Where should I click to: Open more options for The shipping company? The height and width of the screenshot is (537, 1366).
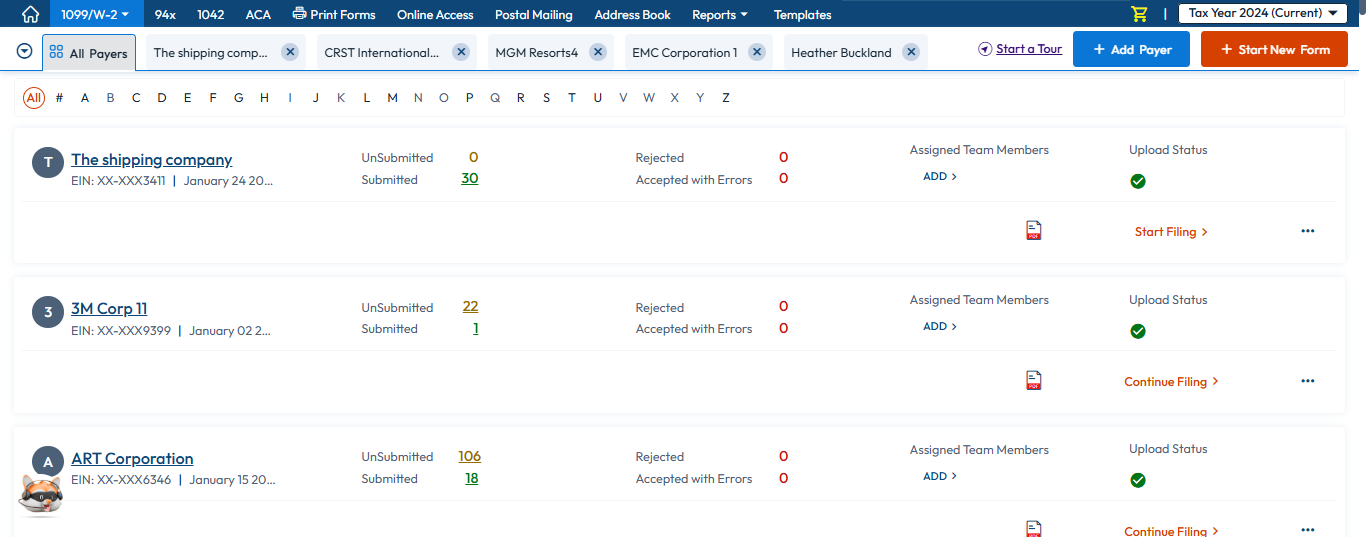click(x=1308, y=231)
